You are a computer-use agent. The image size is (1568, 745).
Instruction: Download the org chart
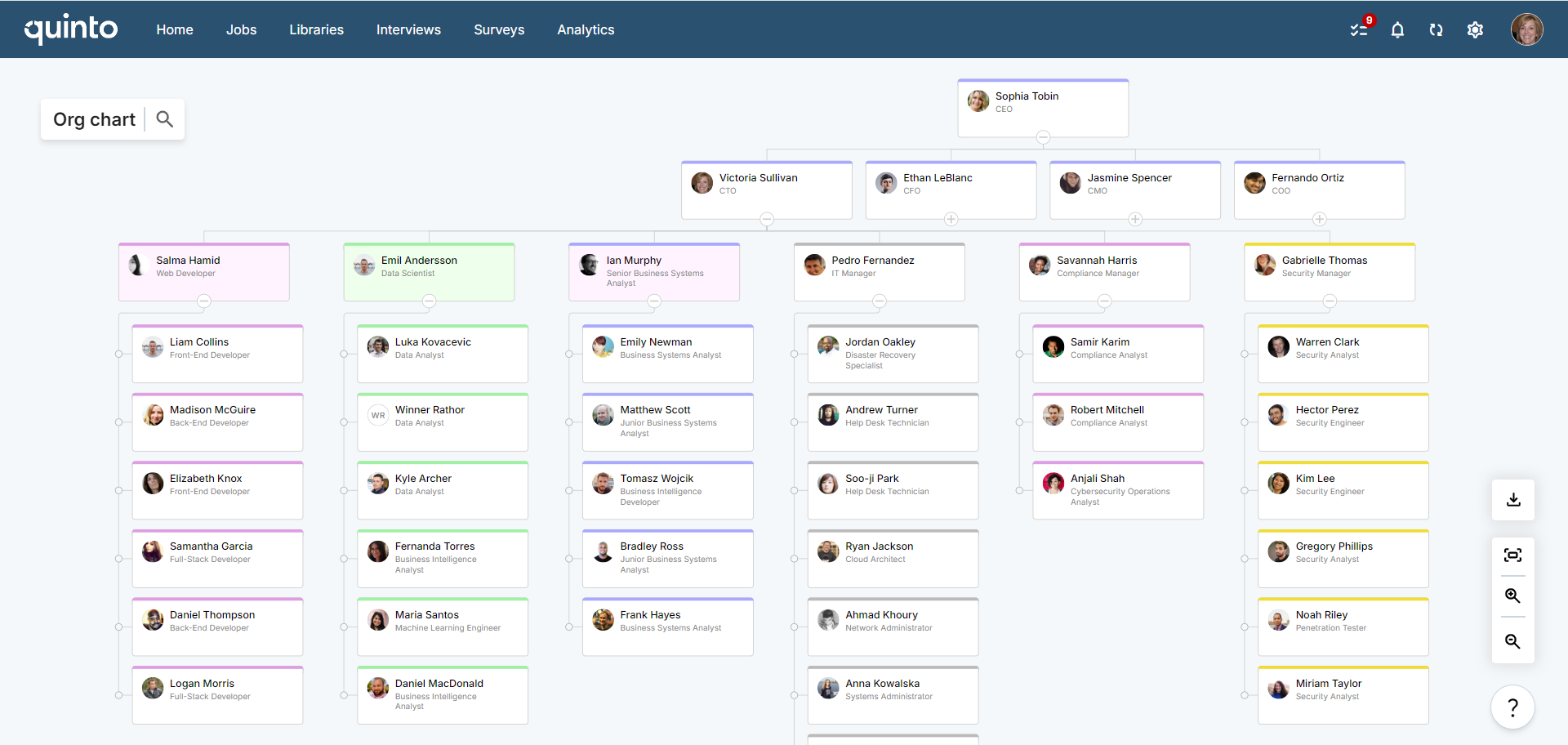[1513, 499]
